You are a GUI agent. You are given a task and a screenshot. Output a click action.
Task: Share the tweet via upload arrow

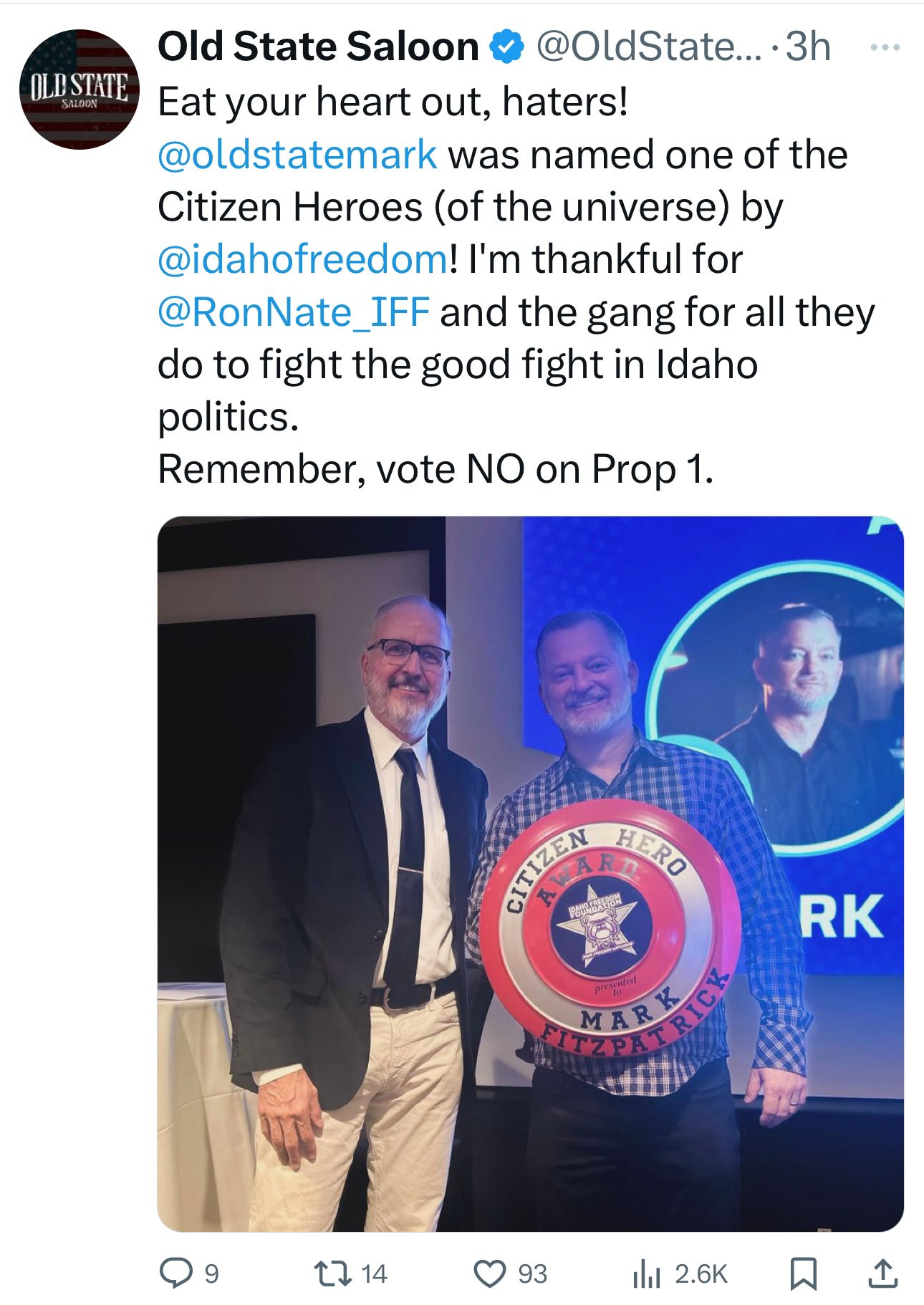[x=882, y=1273]
